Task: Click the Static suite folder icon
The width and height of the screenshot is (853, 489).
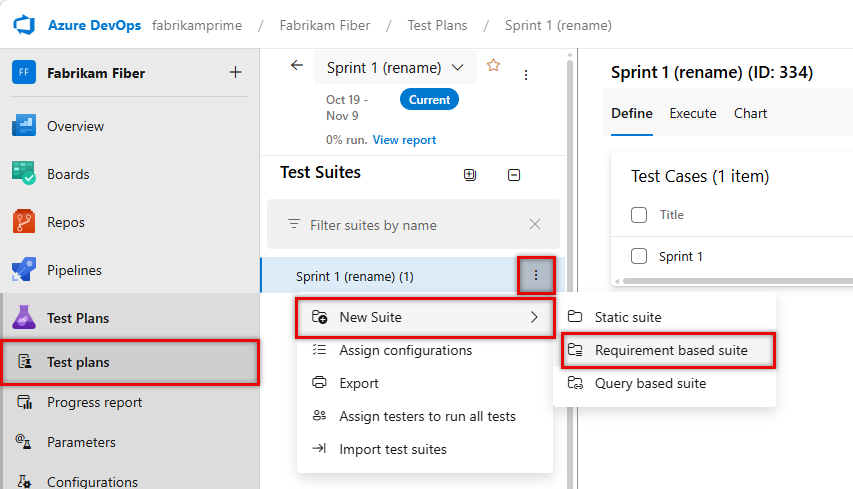Action: tap(575, 316)
